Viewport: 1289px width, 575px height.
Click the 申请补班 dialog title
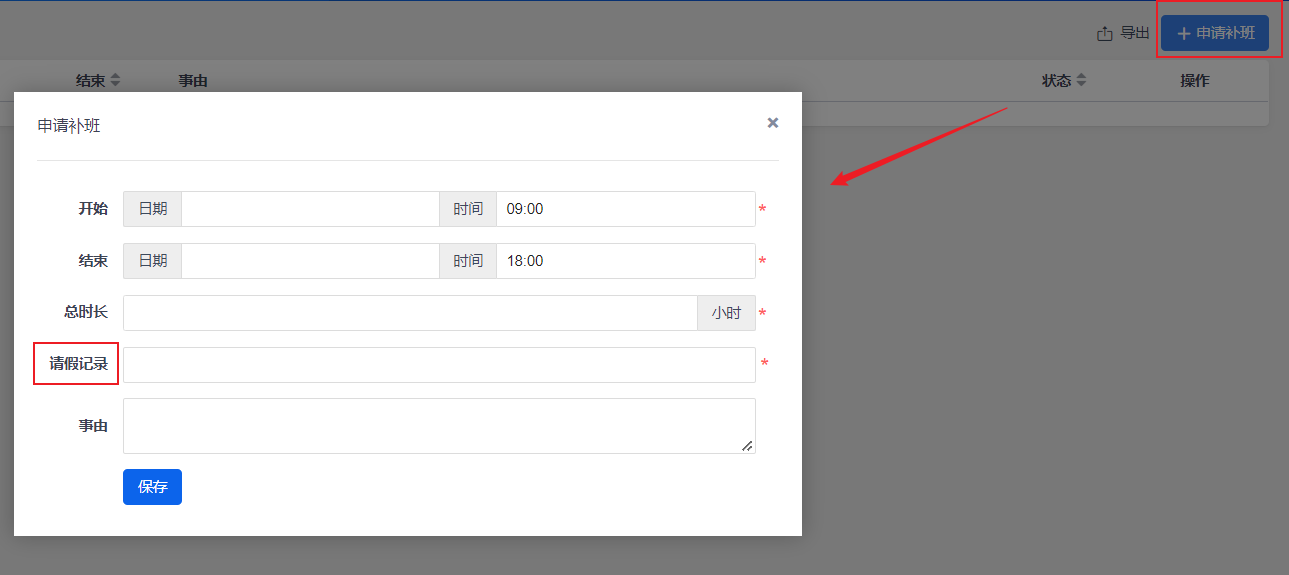click(x=69, y=126)
